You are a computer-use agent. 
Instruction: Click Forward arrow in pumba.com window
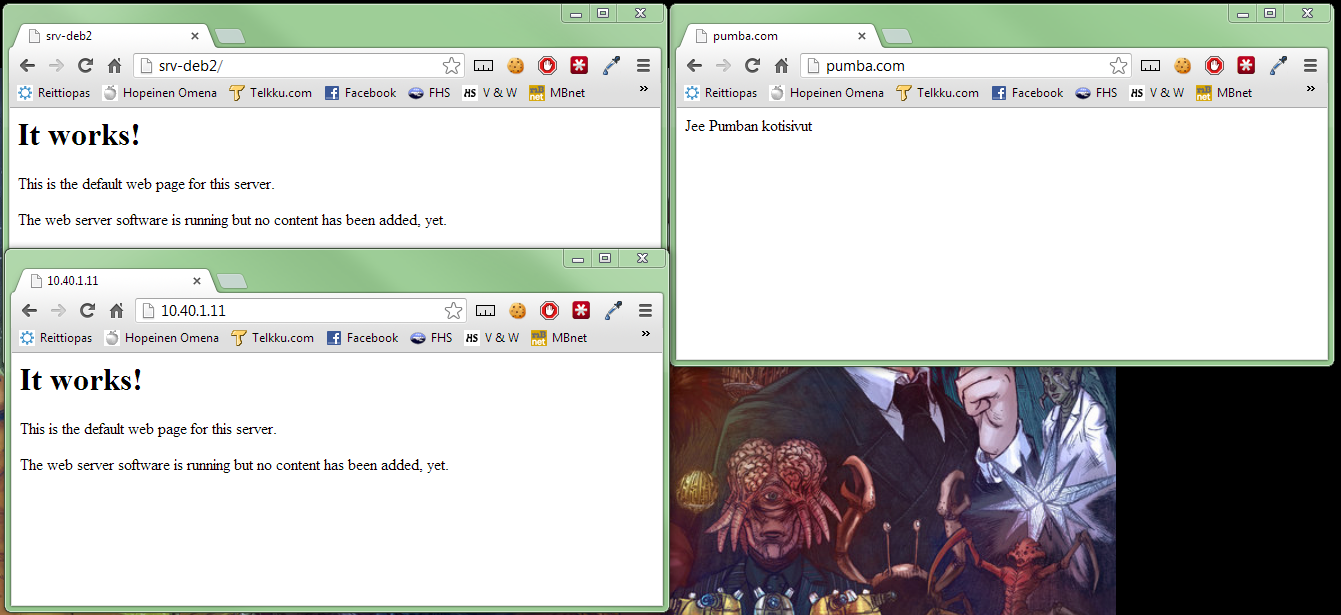coord(724,66)
